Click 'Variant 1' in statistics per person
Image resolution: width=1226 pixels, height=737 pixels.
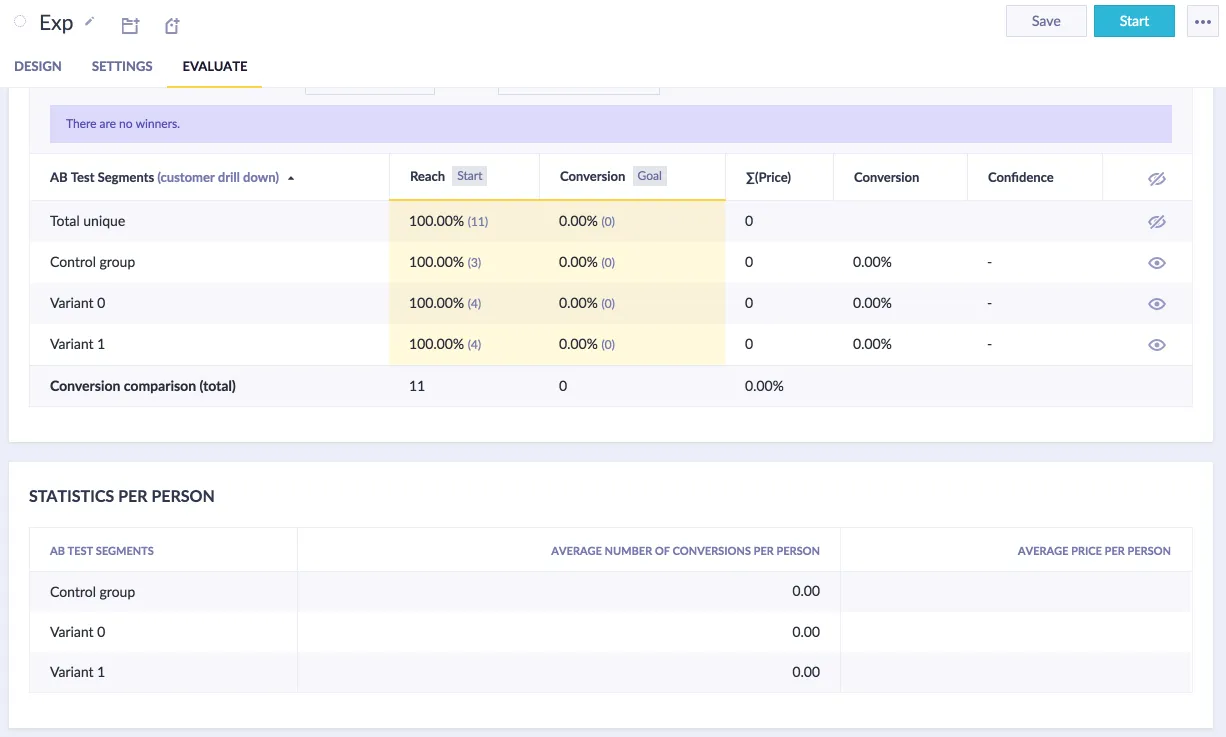[x=77, y=672]
